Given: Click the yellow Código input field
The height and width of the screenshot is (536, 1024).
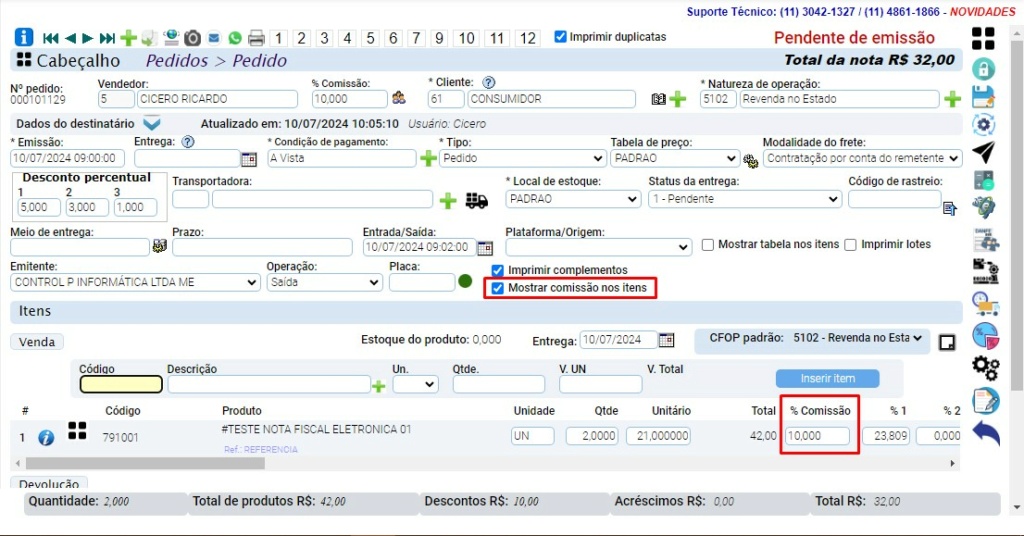Looking at the screenshot, I should [121, 385].
